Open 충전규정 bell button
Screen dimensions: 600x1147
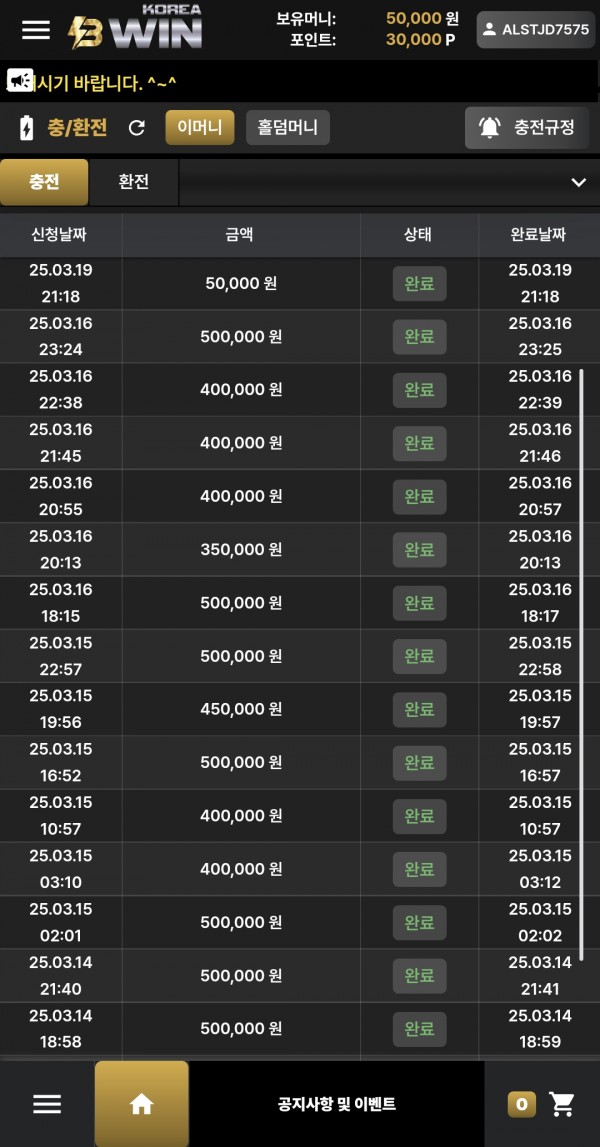(x=527, y=127)
